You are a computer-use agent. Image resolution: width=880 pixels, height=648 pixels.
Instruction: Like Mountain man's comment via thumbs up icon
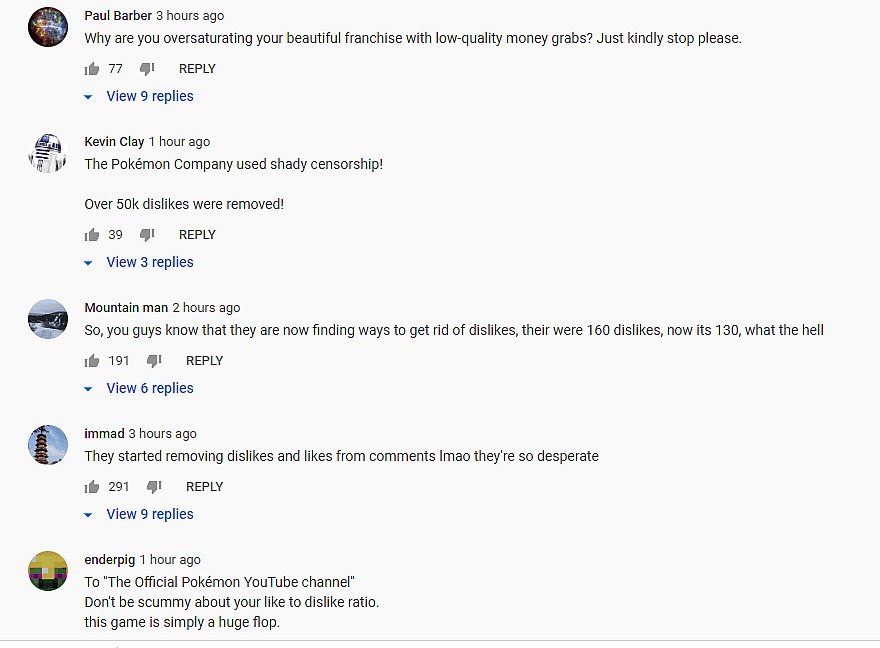click(91, 360)
